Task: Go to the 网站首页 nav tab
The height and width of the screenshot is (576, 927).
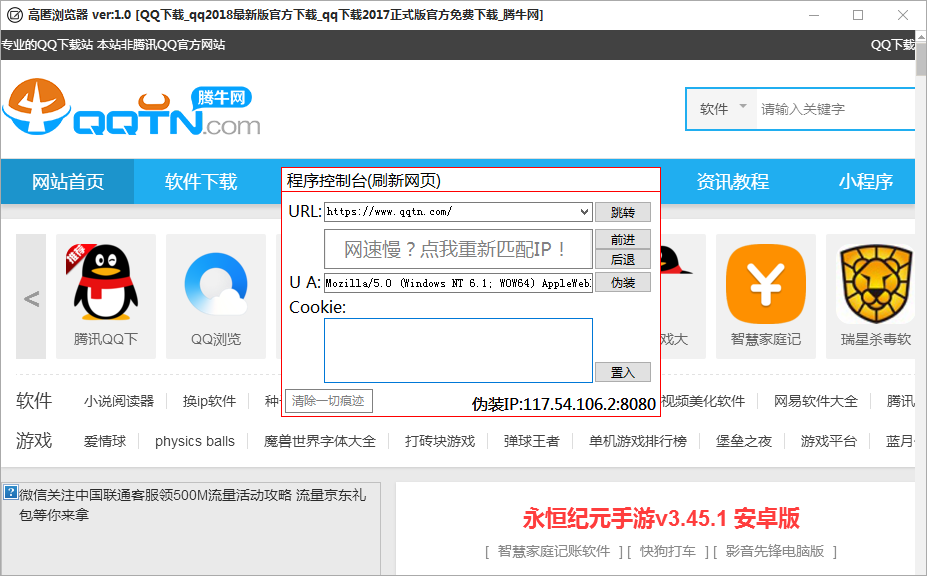Action: click(x=68, y=182)
